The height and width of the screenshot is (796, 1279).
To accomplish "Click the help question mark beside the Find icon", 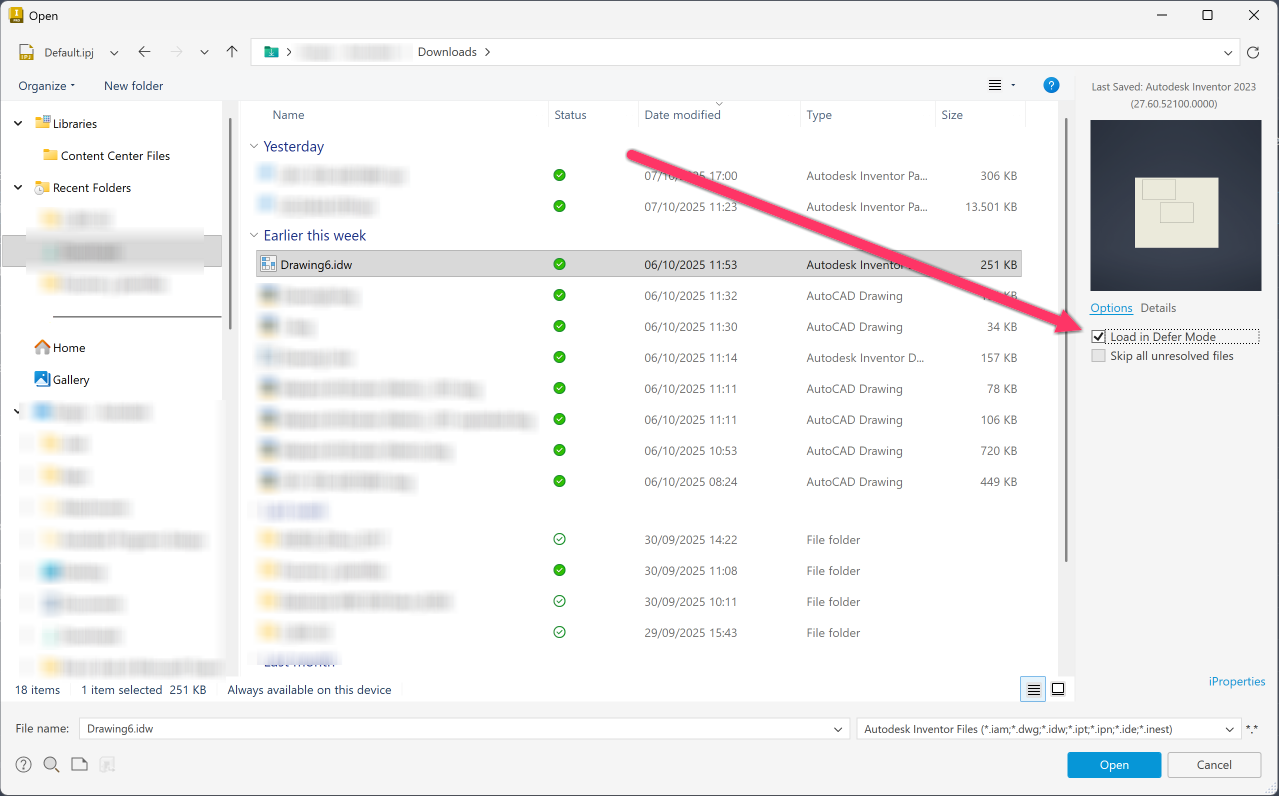I will [23, 765].
